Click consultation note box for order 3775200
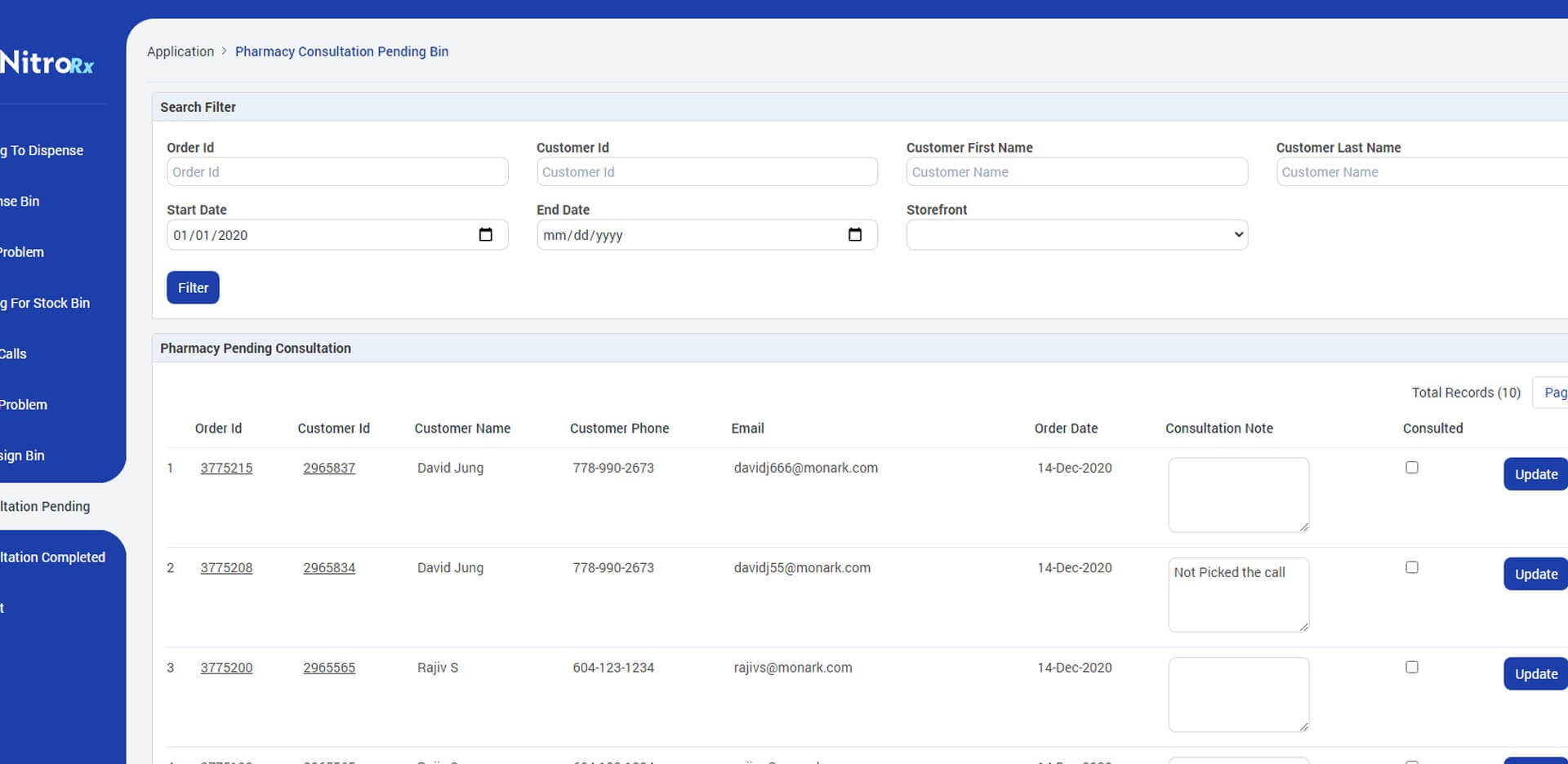 pos(1238,695)
